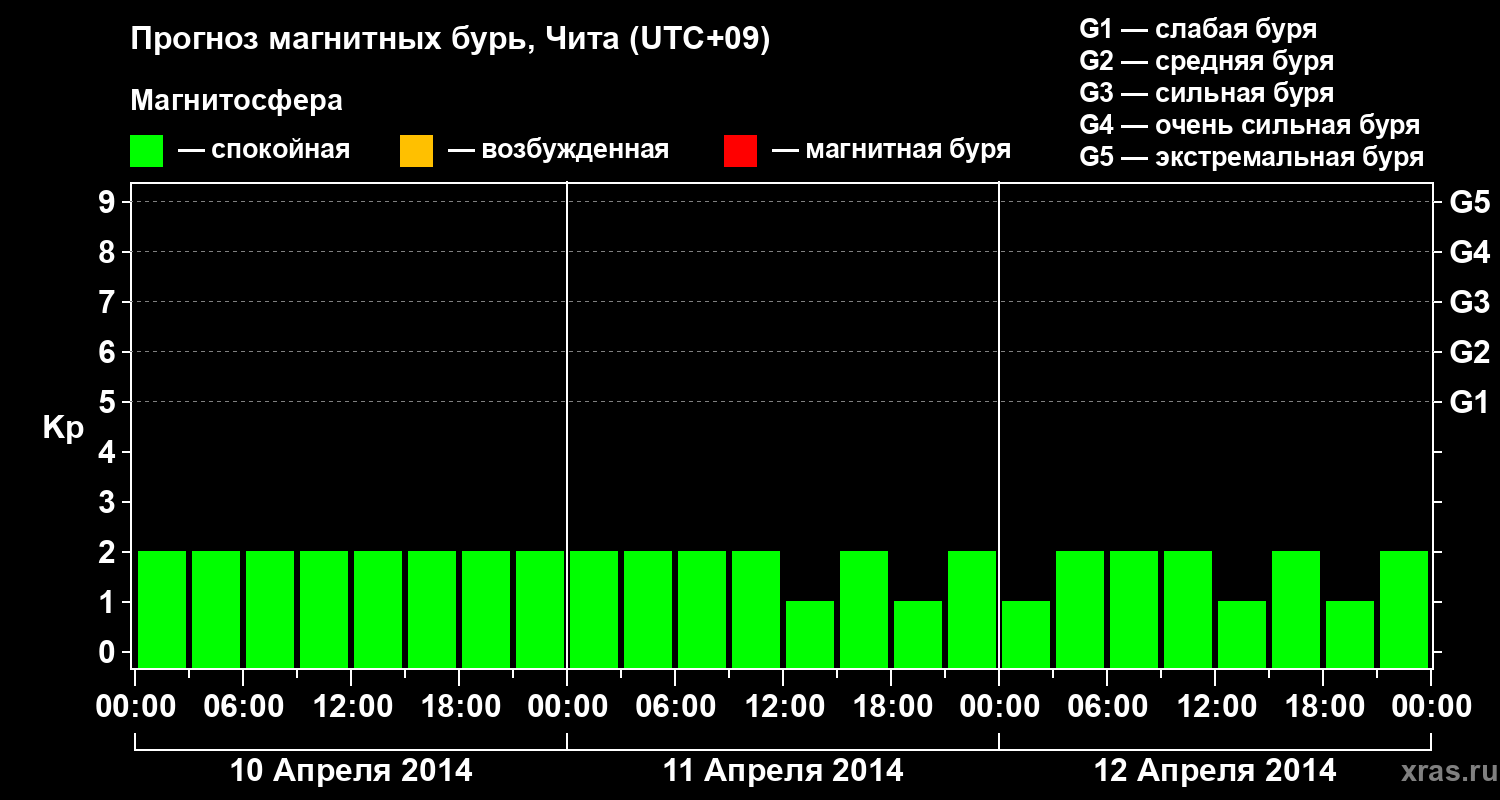Click the 10 April 06:00–09:00 Kp bar

(x=270, y=609)
